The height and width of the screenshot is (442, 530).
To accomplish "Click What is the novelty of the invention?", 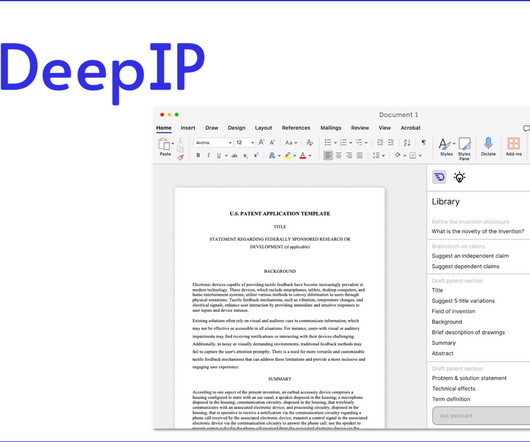I will coord(478,231).
